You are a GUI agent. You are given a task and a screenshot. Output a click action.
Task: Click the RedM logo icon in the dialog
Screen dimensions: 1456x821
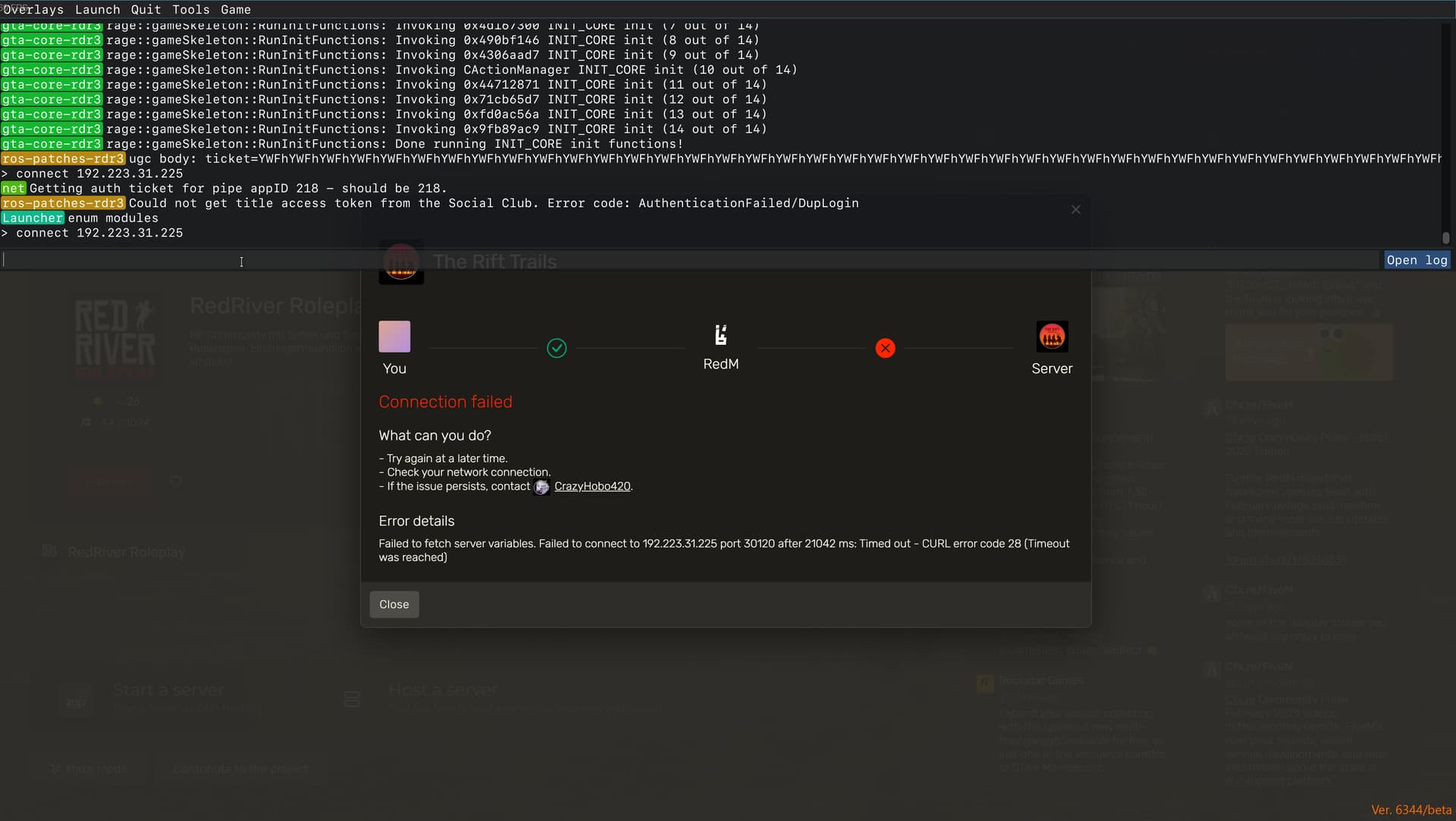click(x=720, y=335)
